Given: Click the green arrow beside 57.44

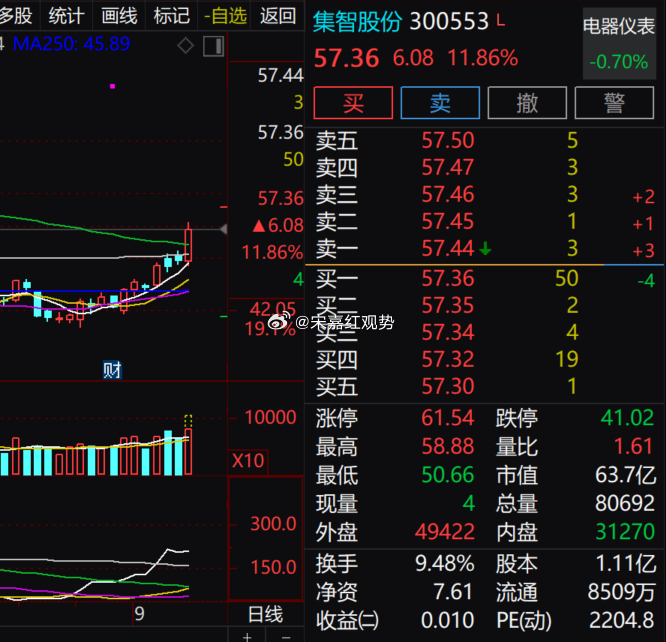Looking at the screenshot, I should pyautogui.click(x=485, y=248).
